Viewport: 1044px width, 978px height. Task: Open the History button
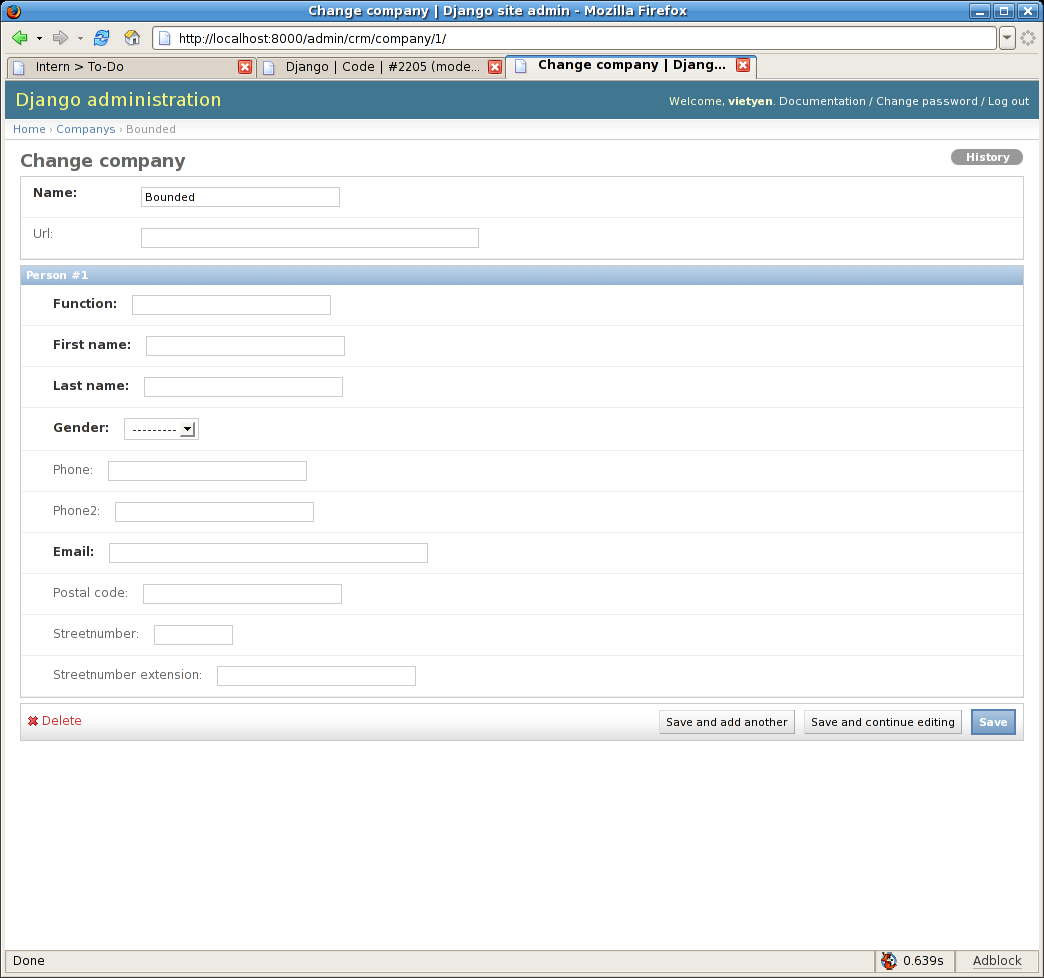tap(987, 157)
